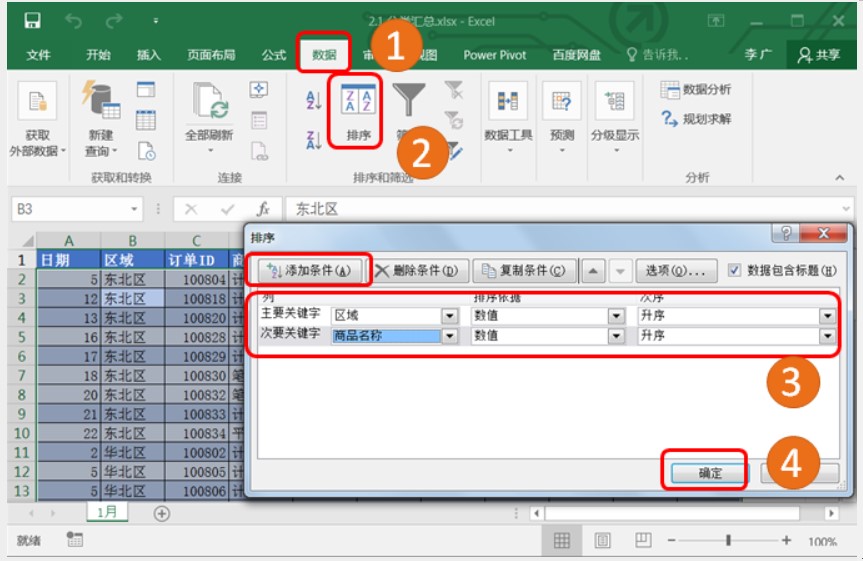Switch to the 页面布局 tab
Screen dimensions: 863x561
pos(211,55)
